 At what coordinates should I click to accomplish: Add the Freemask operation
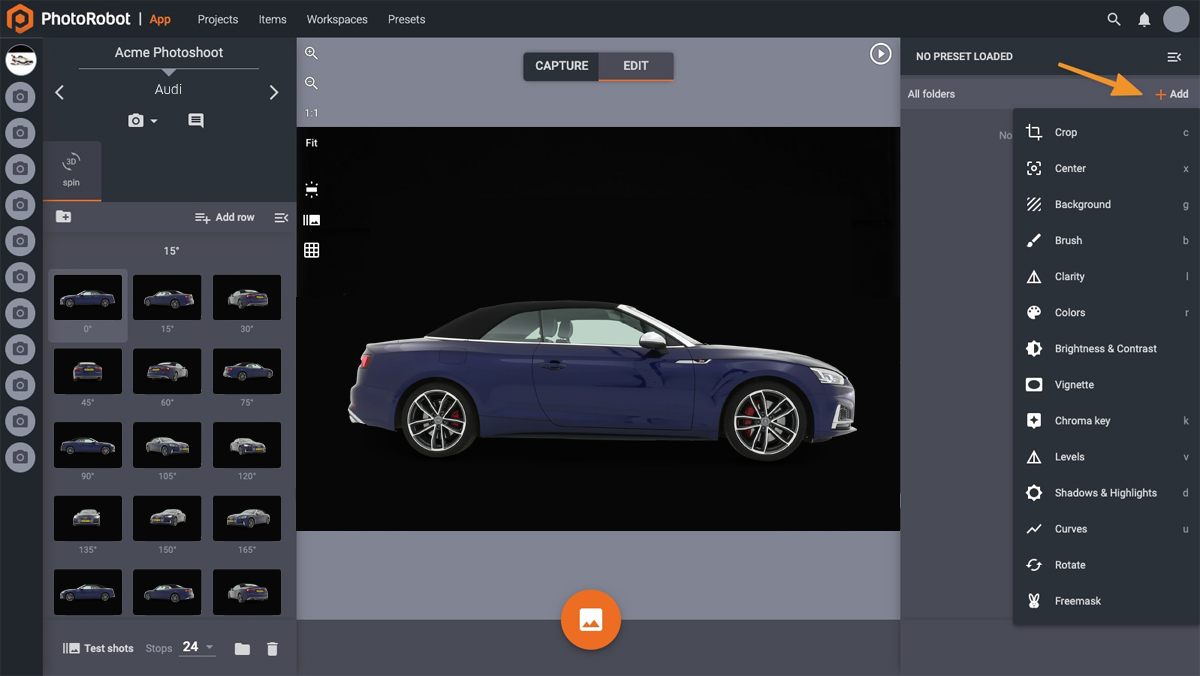[x=1077, y=601]
